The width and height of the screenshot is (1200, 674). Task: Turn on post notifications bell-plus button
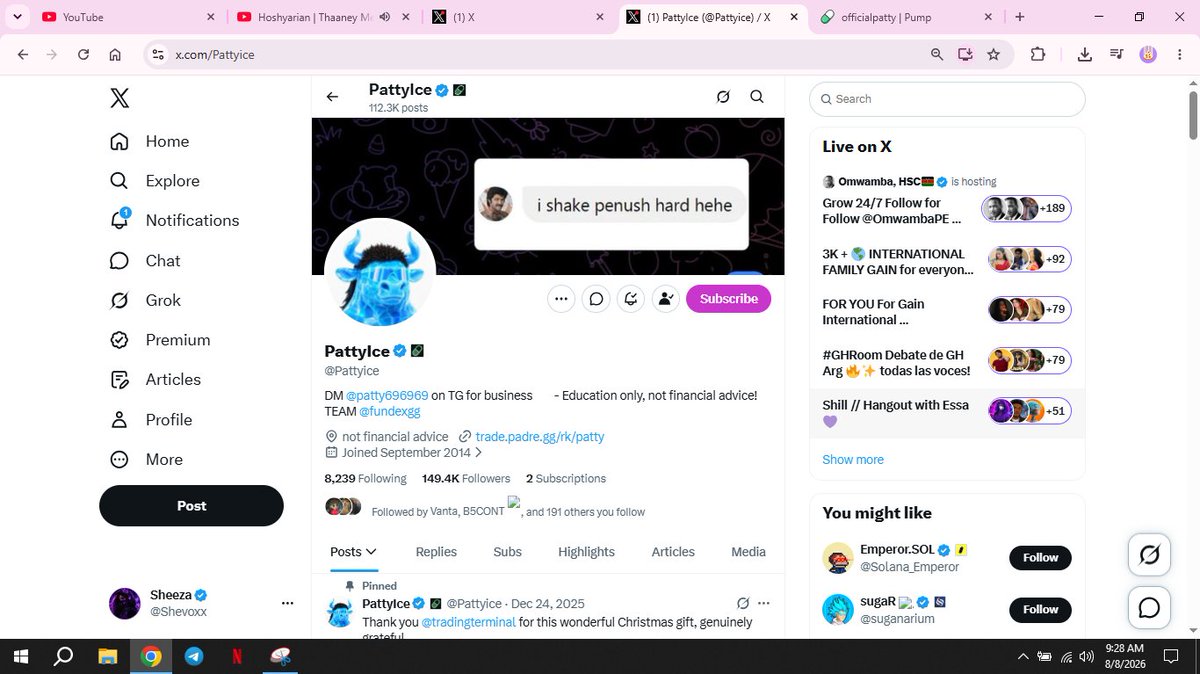(631, 298)
